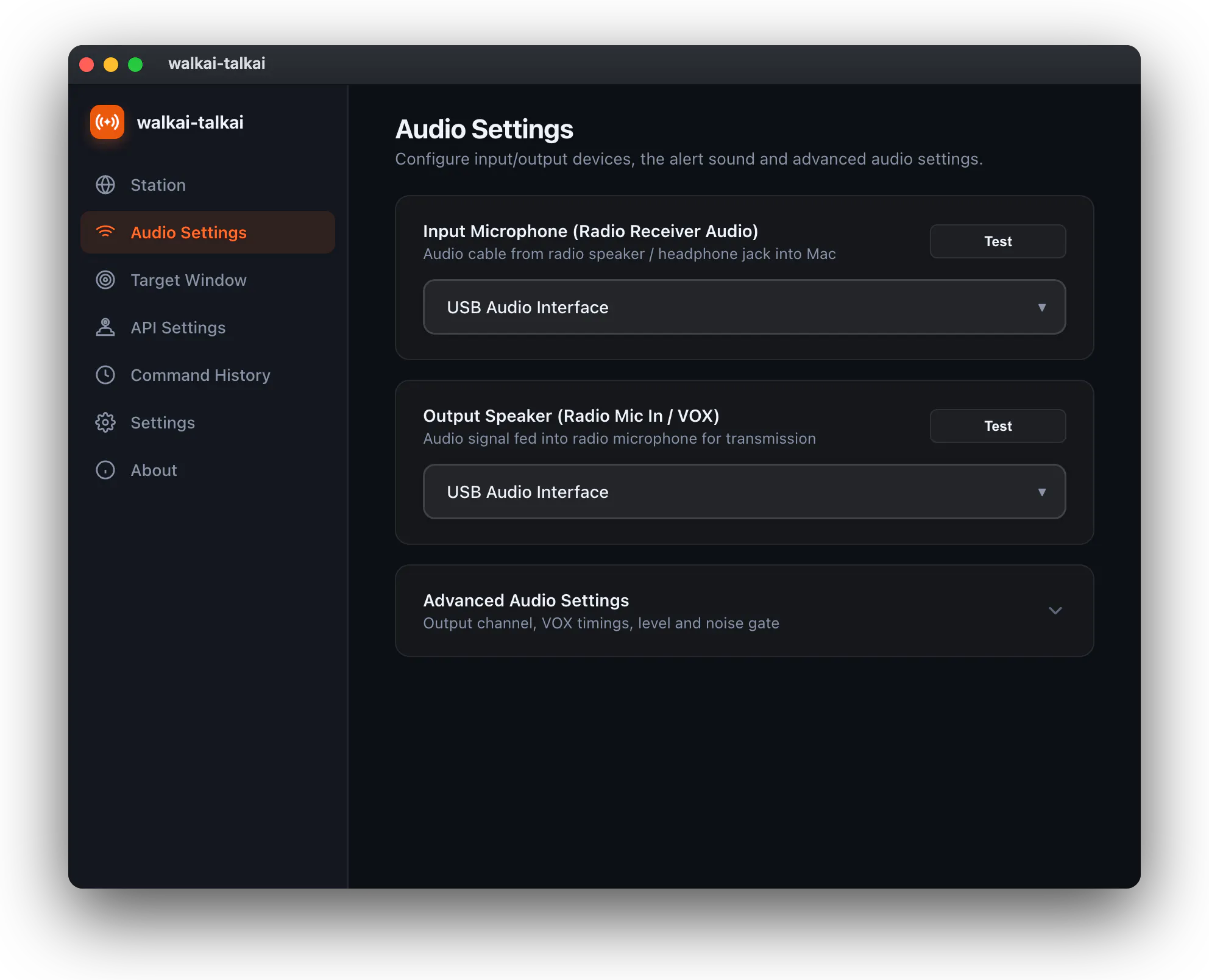Click the Audio Settings page heading
Screen dimensions: 1209x980
(484, 129)
